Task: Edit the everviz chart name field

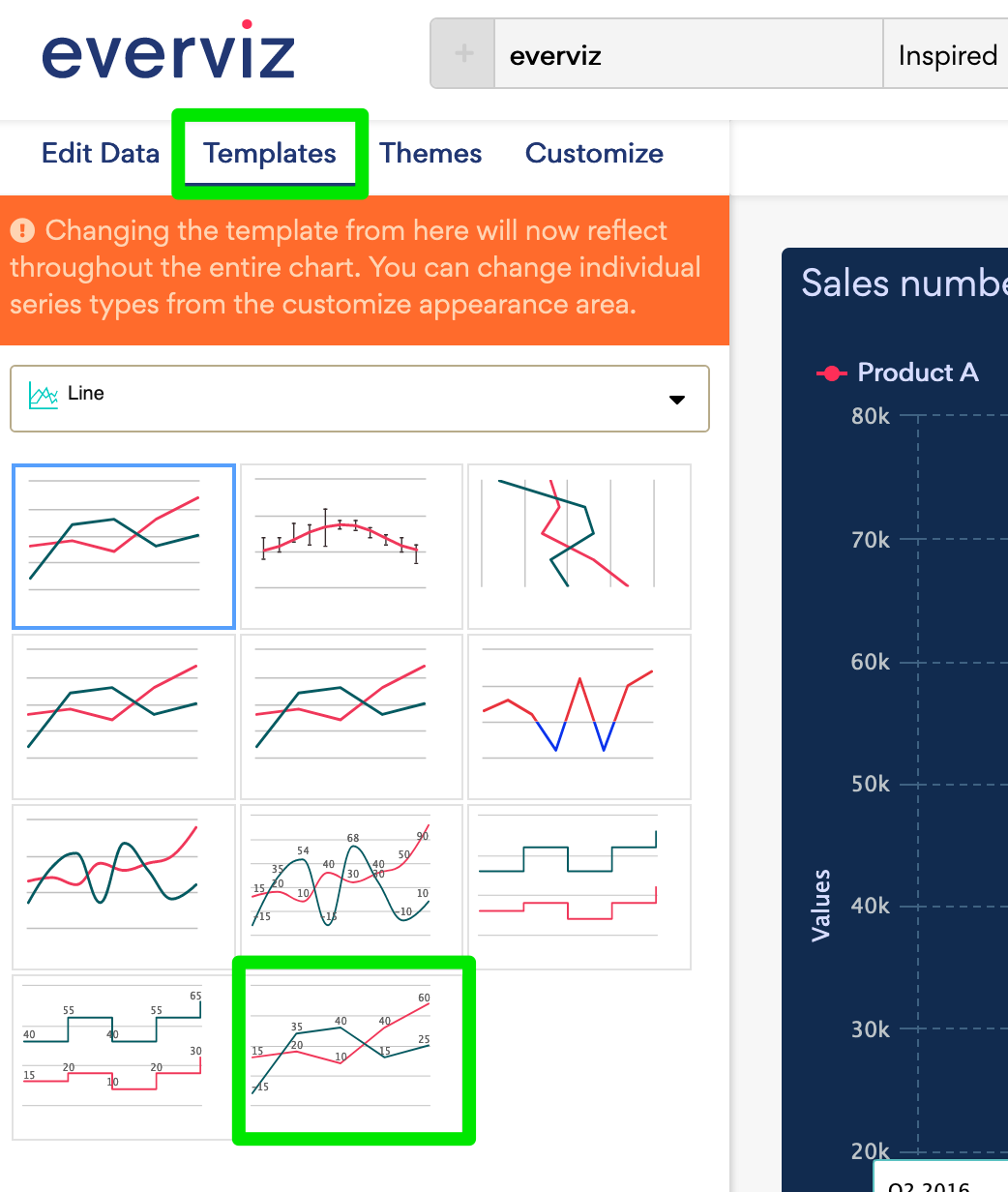Action: (689, 54)
